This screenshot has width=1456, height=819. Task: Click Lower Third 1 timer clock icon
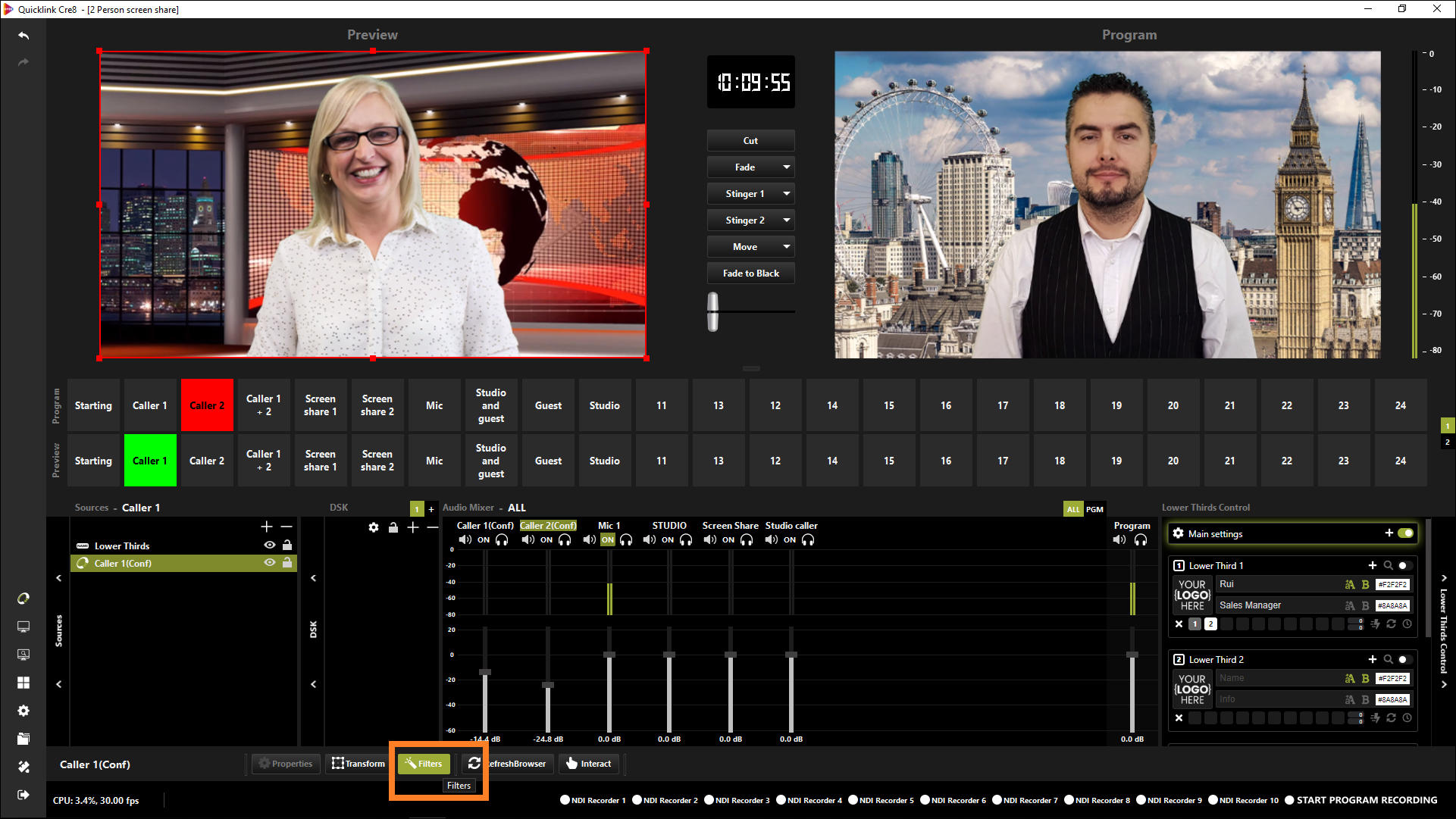pyautogui.click(x=1407, y=624)
